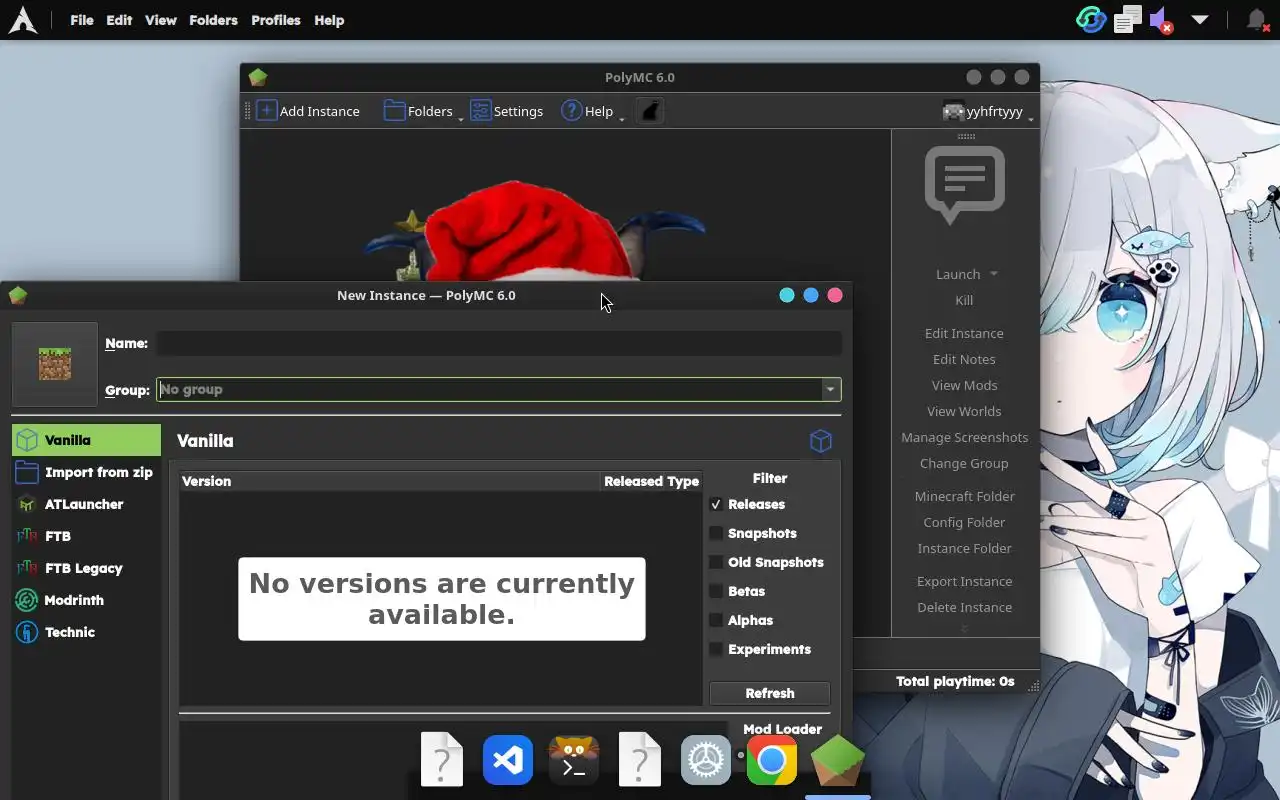This screenshot has height=800, width=1280.
Task: Open the Edit menu in top bar
Action: tap(119, 20)
